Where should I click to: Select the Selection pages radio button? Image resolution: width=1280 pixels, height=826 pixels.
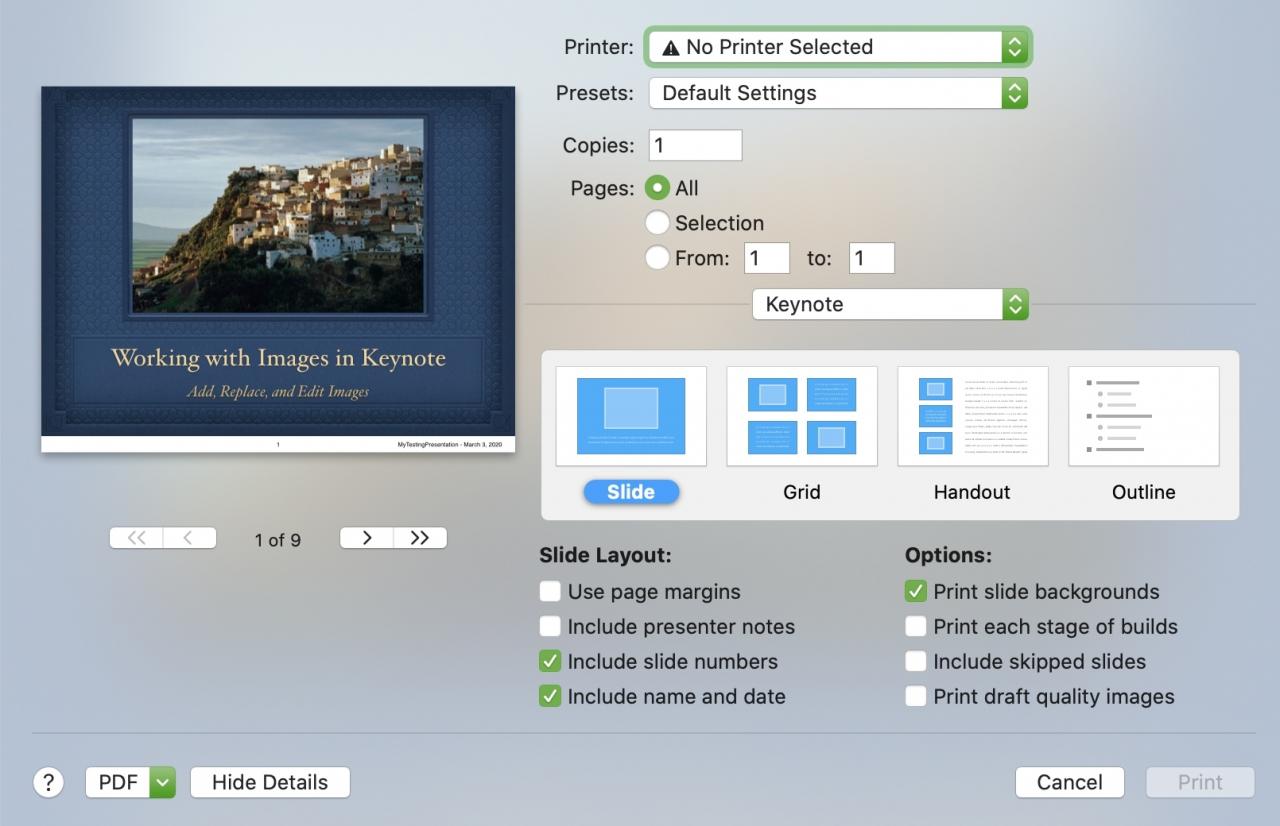pos(657,222)
